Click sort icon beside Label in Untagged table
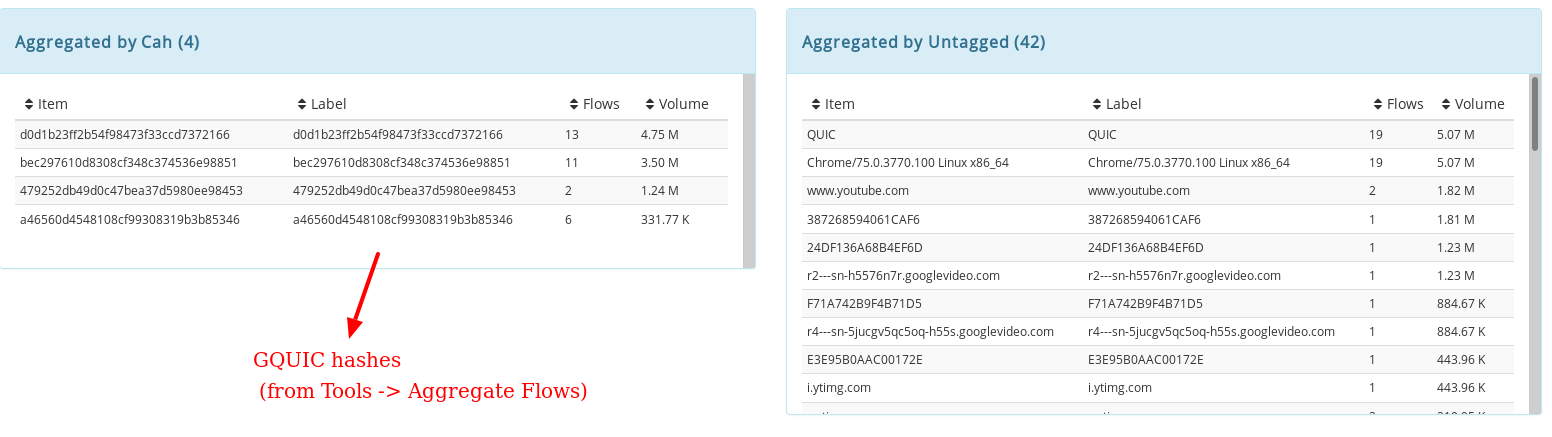 click(x=1096, y=104)
